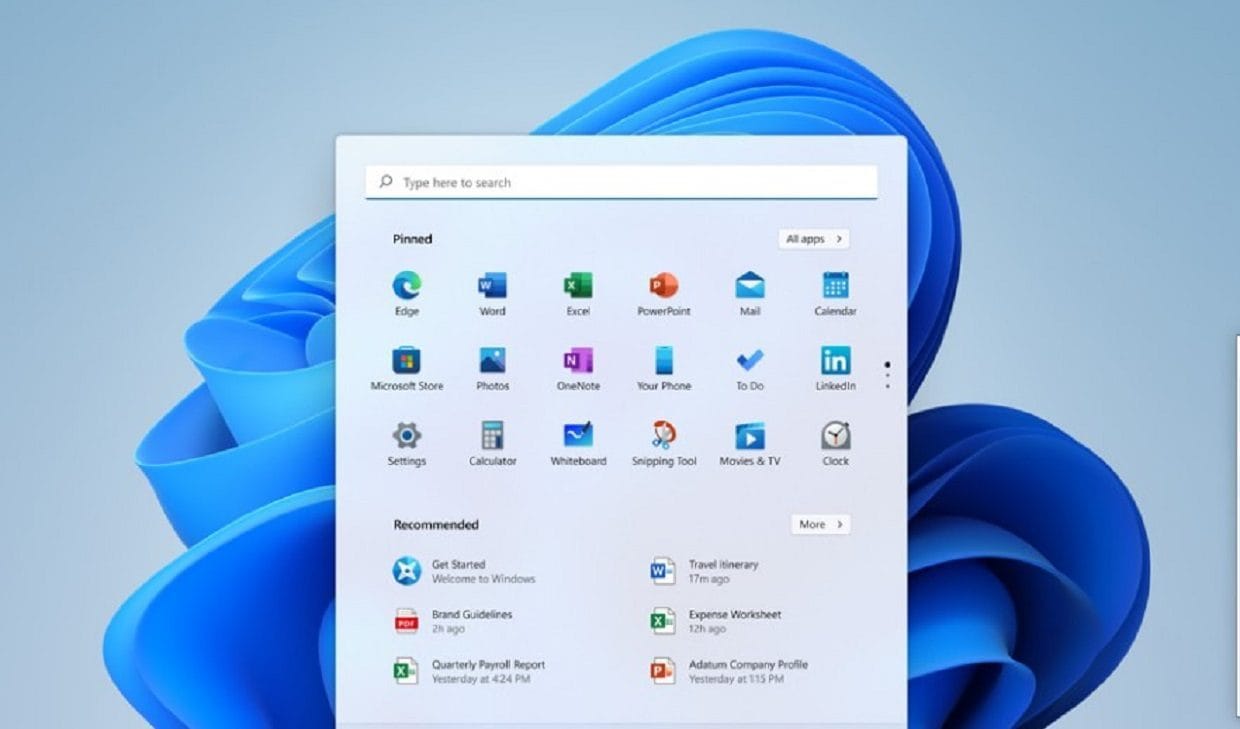1240x729 pixels.
Task: Launch the Photos app
Action: pyautogui.click(x=492, y=369)
